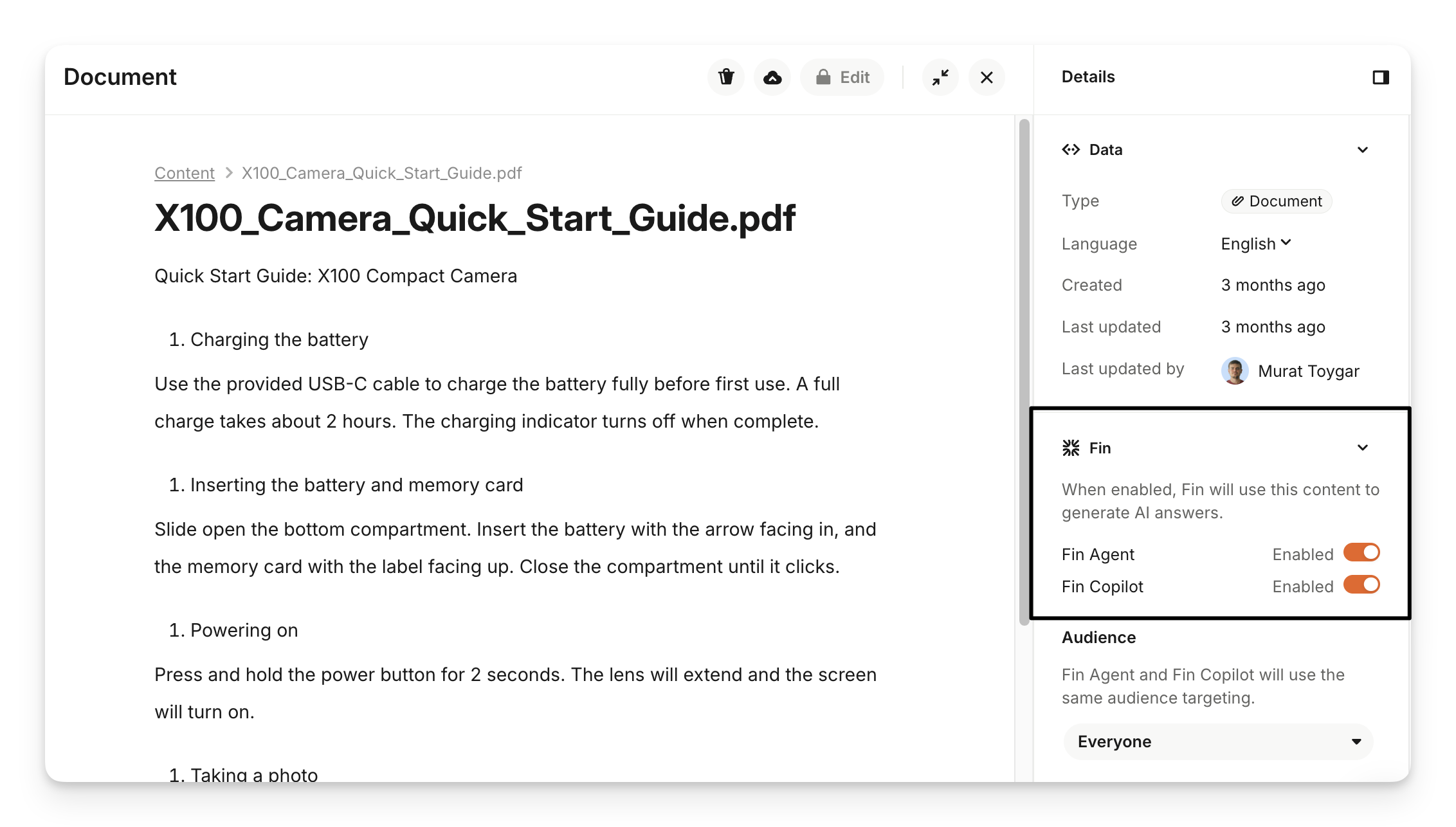The width and height of the screenshot is (1456, 827).
Task: Click the Fin sparkle icon
Action: [1071, 448]
